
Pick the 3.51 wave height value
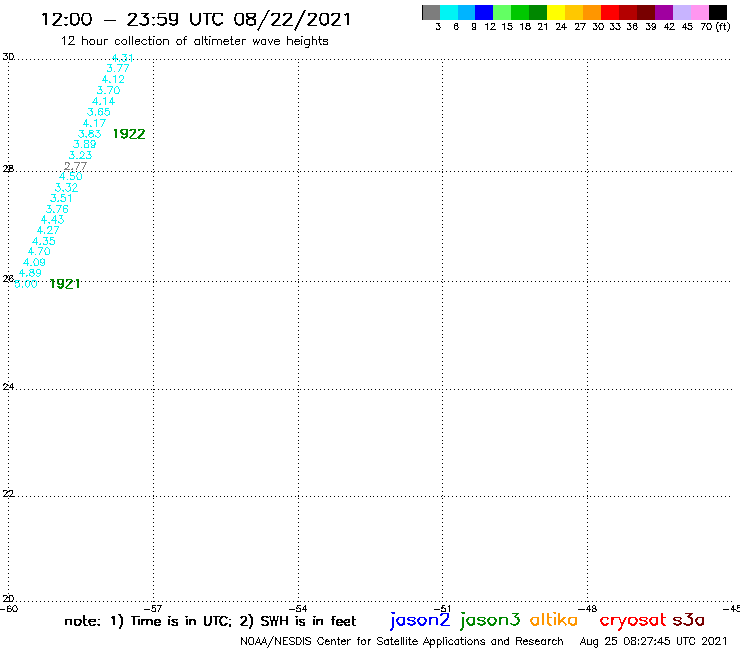61,198
